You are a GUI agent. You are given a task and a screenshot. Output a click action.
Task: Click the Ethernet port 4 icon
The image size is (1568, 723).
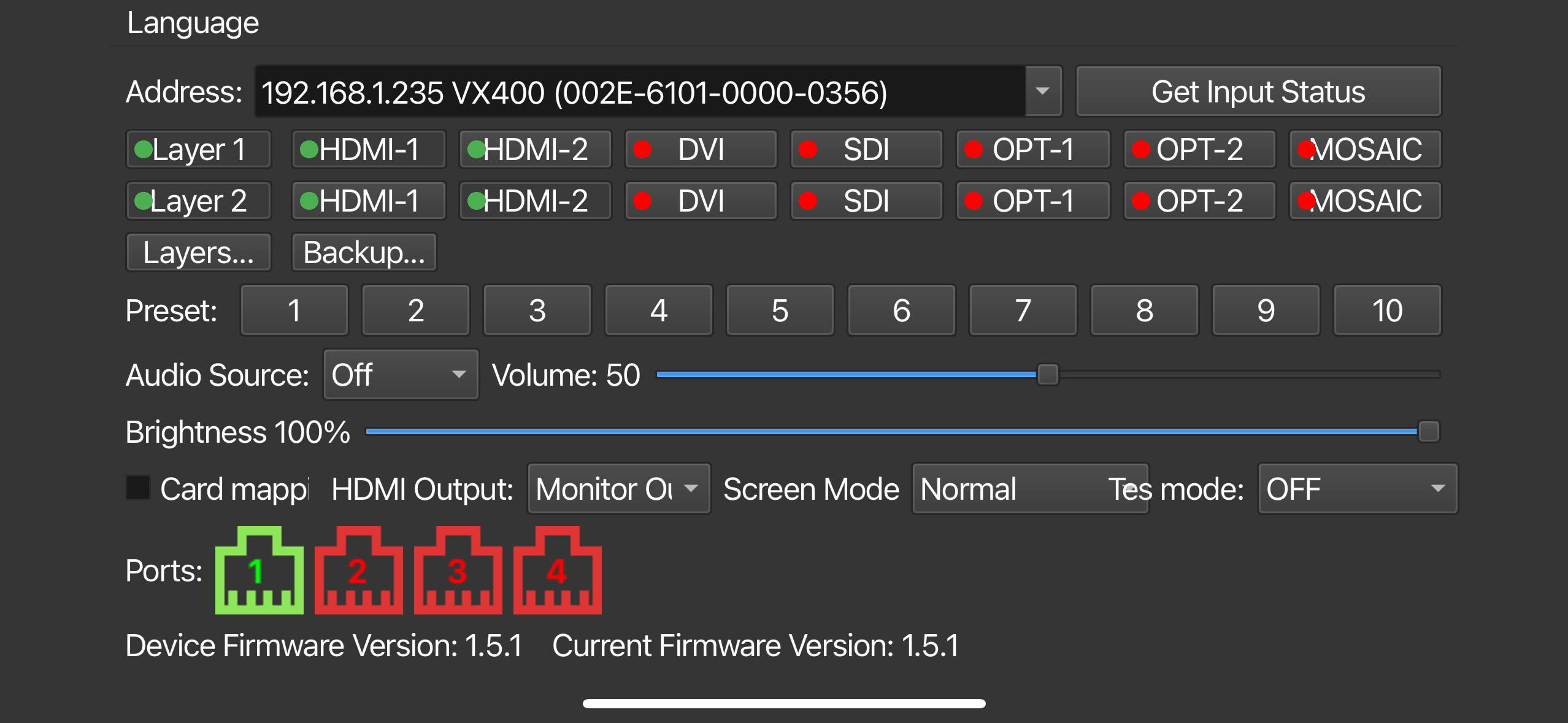coord(556,570)
